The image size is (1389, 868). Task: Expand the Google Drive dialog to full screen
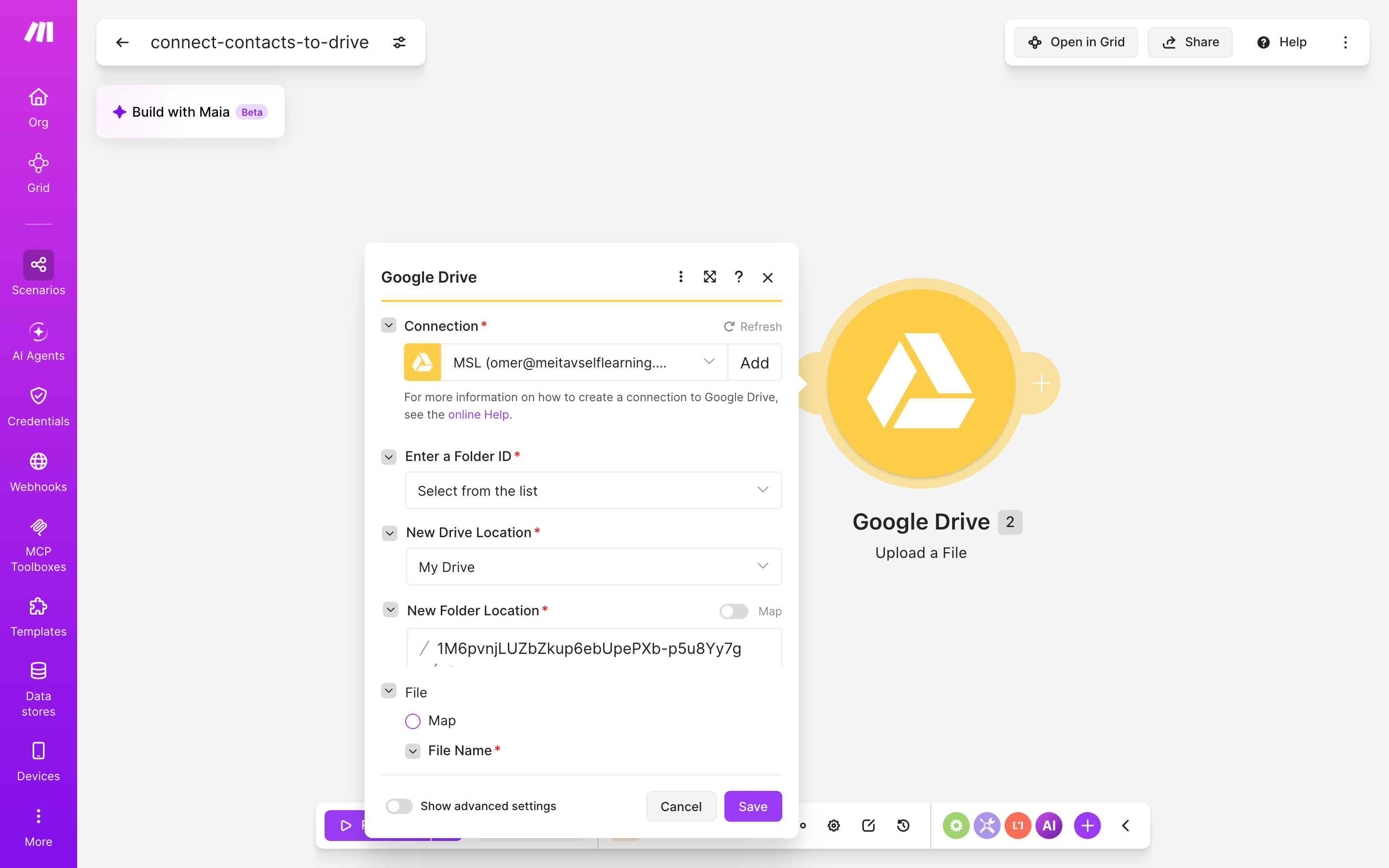[710, 277]
